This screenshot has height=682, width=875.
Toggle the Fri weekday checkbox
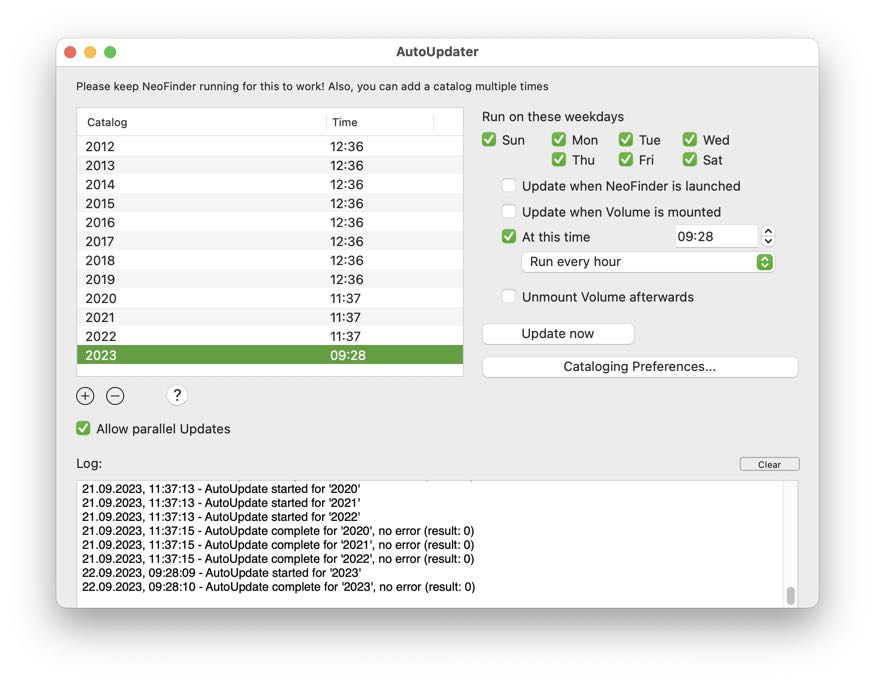625,159
